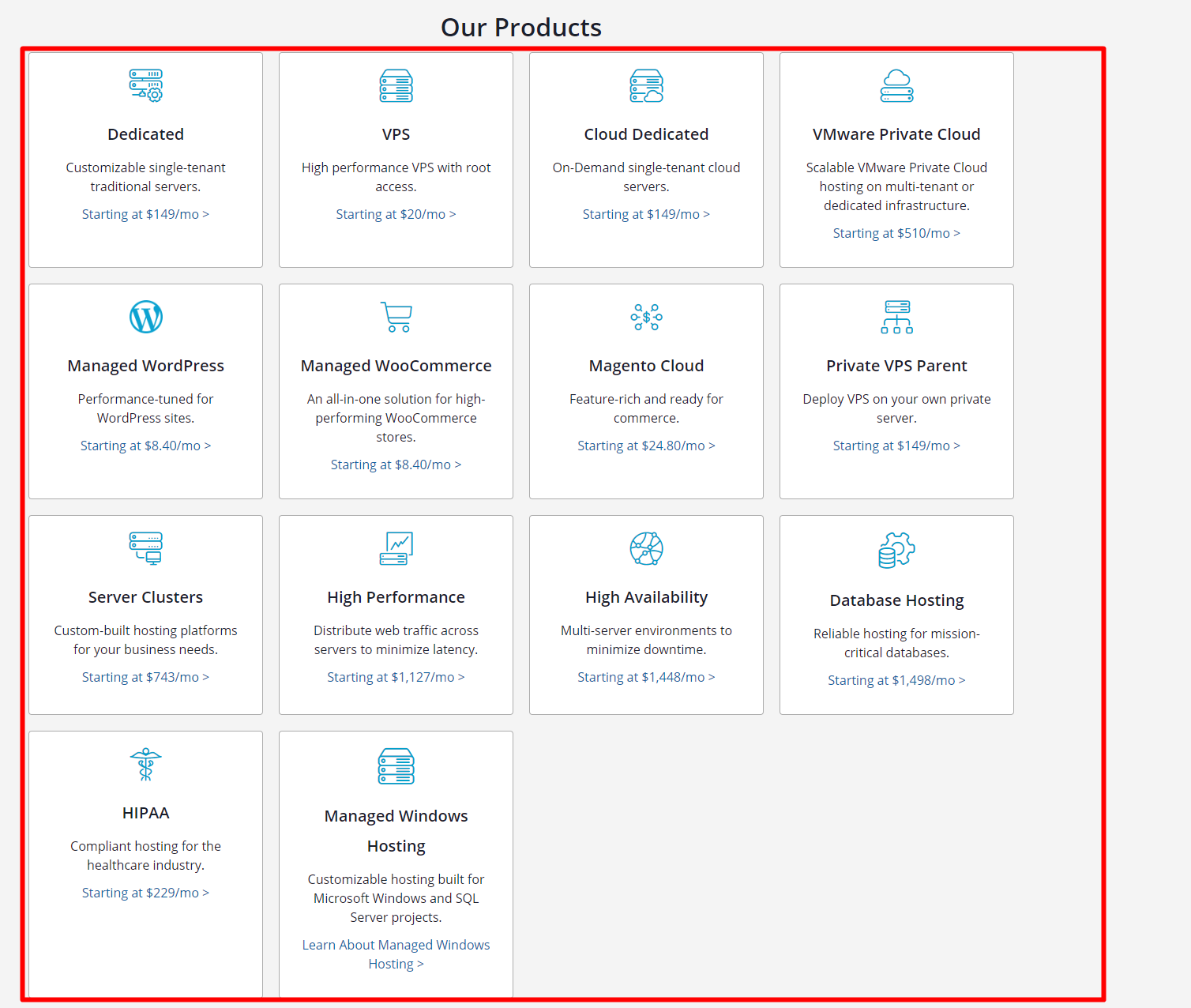The image size is (1191, 1008).
Task: Click the High Performance chart icon
Action: [396, 548]
